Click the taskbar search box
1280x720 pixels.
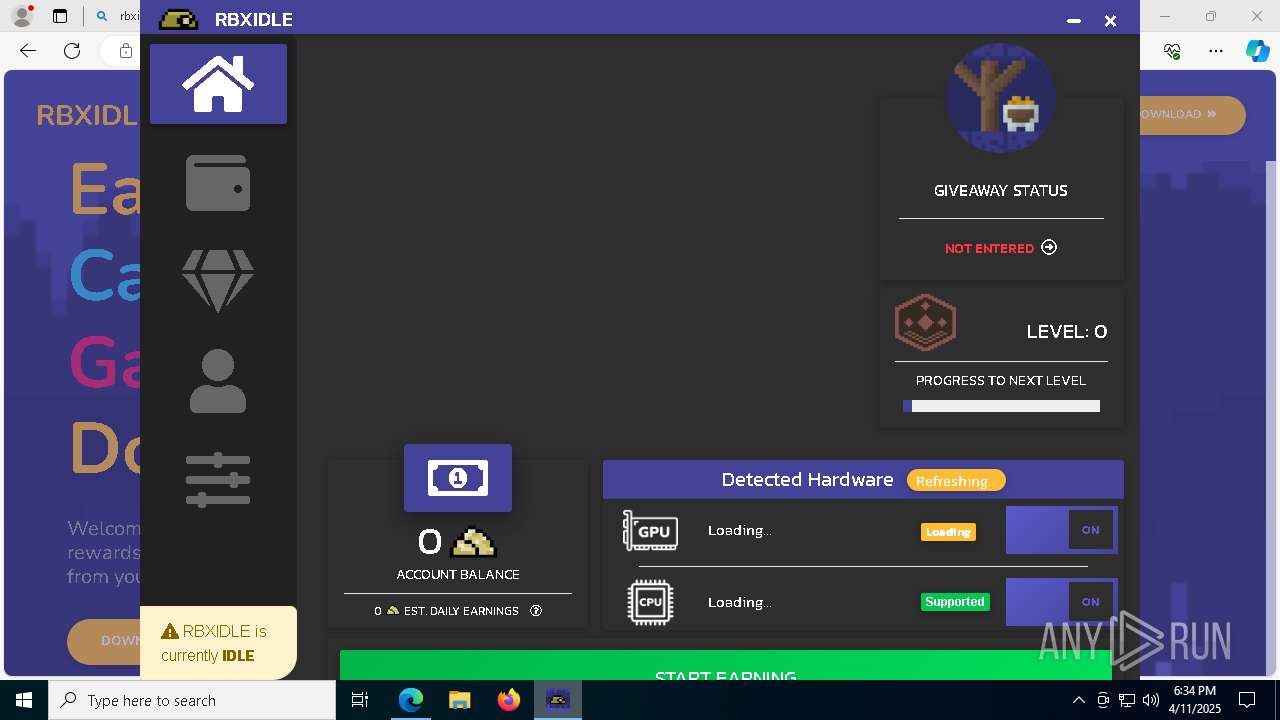[x=192, y=700]
